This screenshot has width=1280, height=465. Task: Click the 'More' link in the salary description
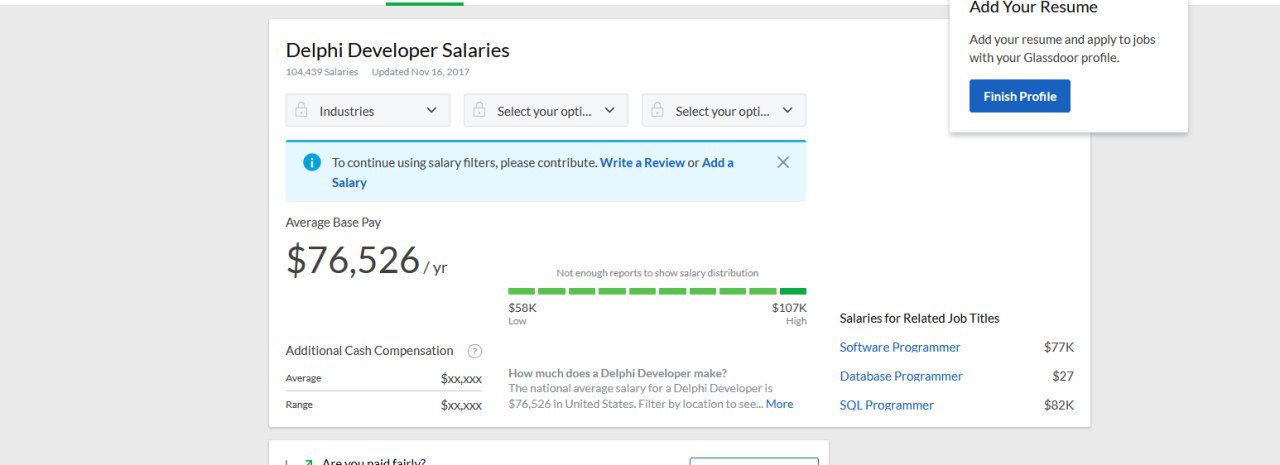click(x=779, y=404)
